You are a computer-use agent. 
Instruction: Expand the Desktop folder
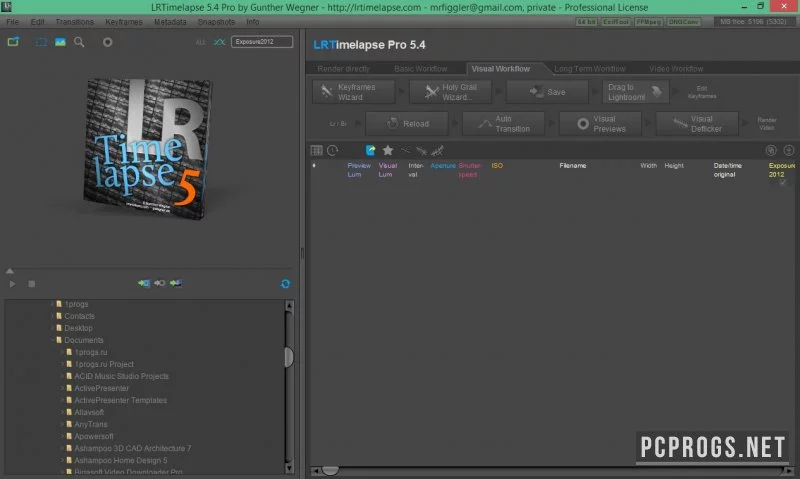point(53,328)
